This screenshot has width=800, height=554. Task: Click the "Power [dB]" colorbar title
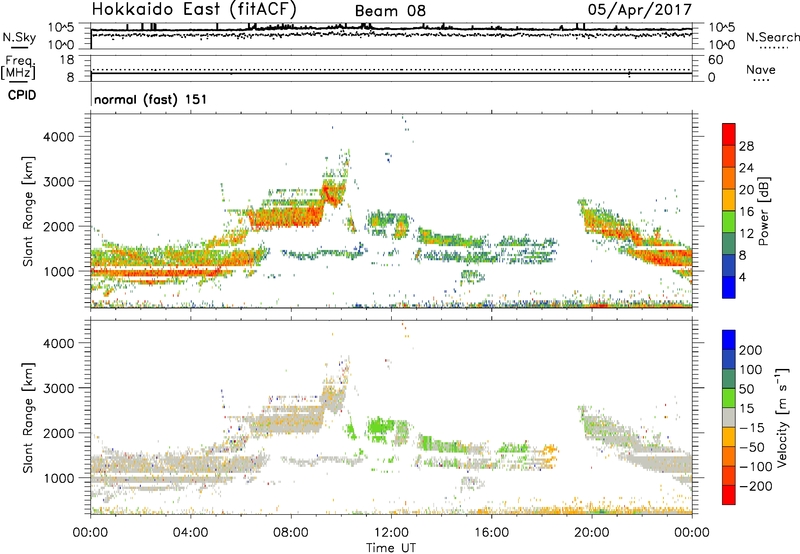[764, 211]
